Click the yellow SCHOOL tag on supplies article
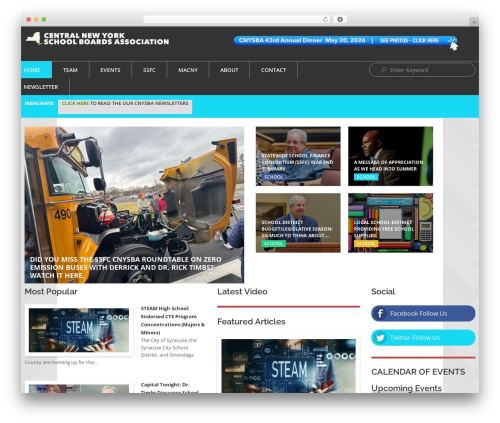This screenshot has height=423, width=500. [366, 244]
